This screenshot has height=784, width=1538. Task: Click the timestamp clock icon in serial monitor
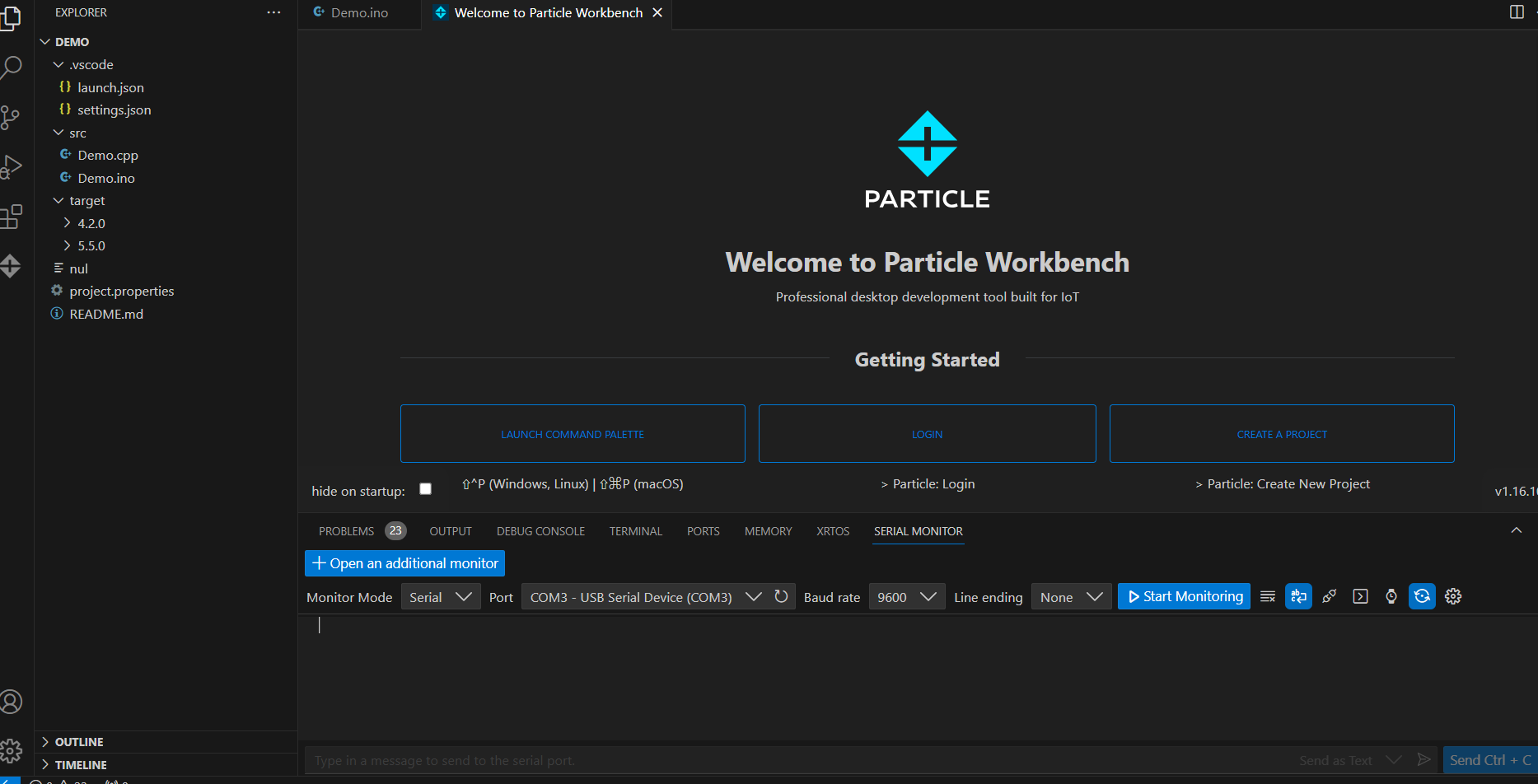1391,596
